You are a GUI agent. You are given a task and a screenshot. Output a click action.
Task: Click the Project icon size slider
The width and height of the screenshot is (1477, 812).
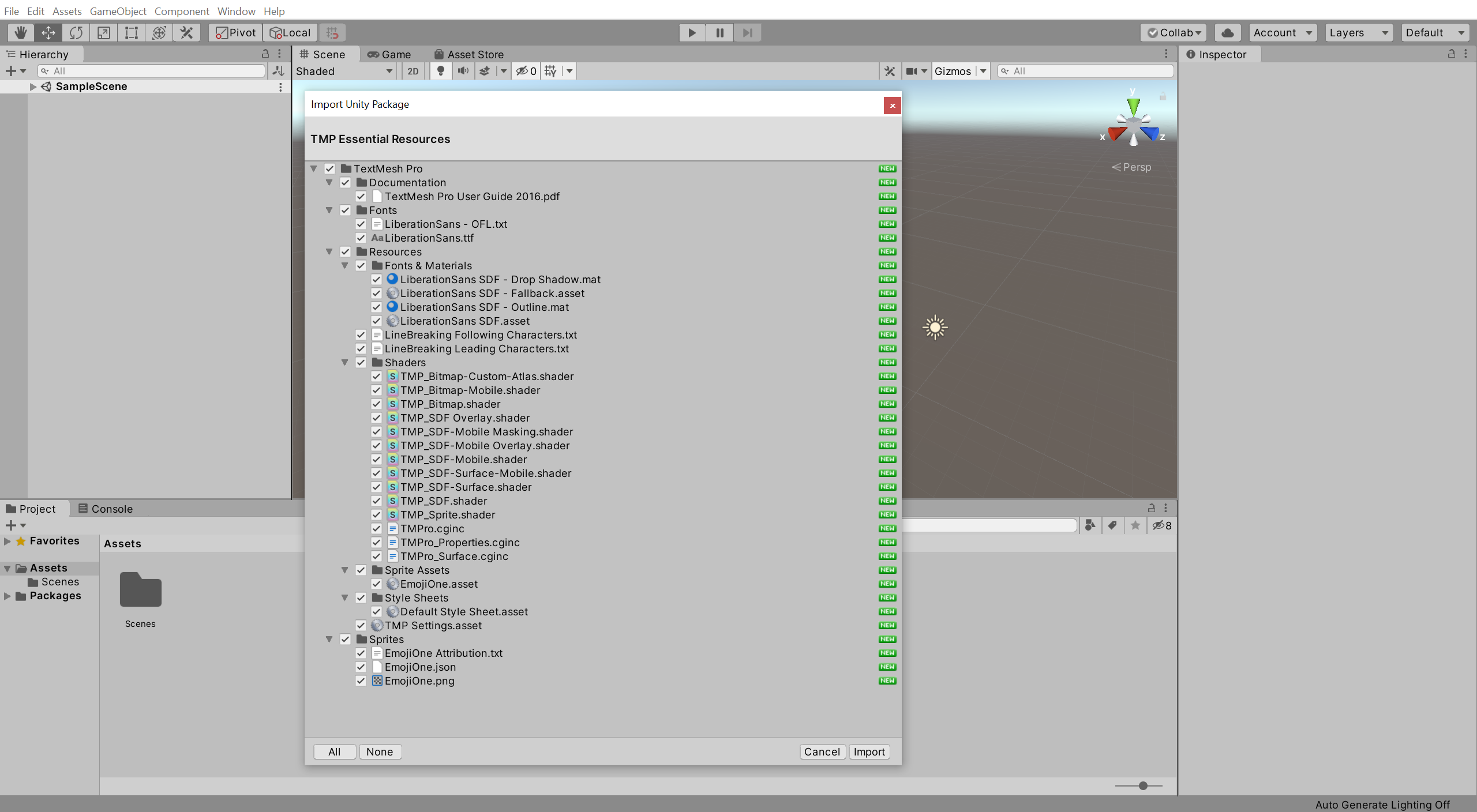pos(1142,785)
